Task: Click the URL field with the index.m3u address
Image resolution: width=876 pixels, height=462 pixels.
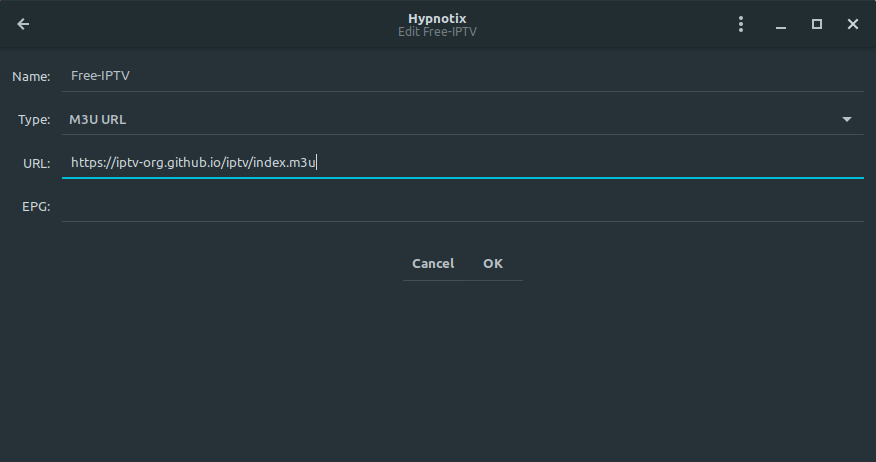Action: point(463,163)
